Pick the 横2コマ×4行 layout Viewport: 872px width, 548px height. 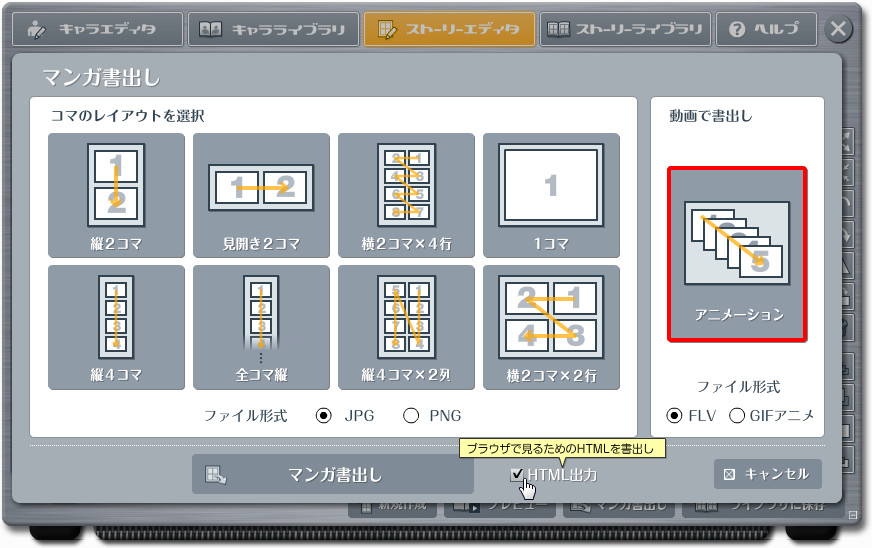[407, 195]
